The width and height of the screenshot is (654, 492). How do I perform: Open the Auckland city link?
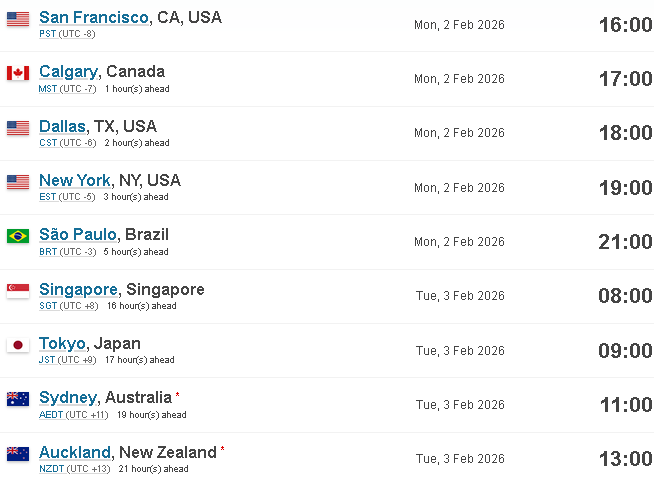[x=75, y=452]
